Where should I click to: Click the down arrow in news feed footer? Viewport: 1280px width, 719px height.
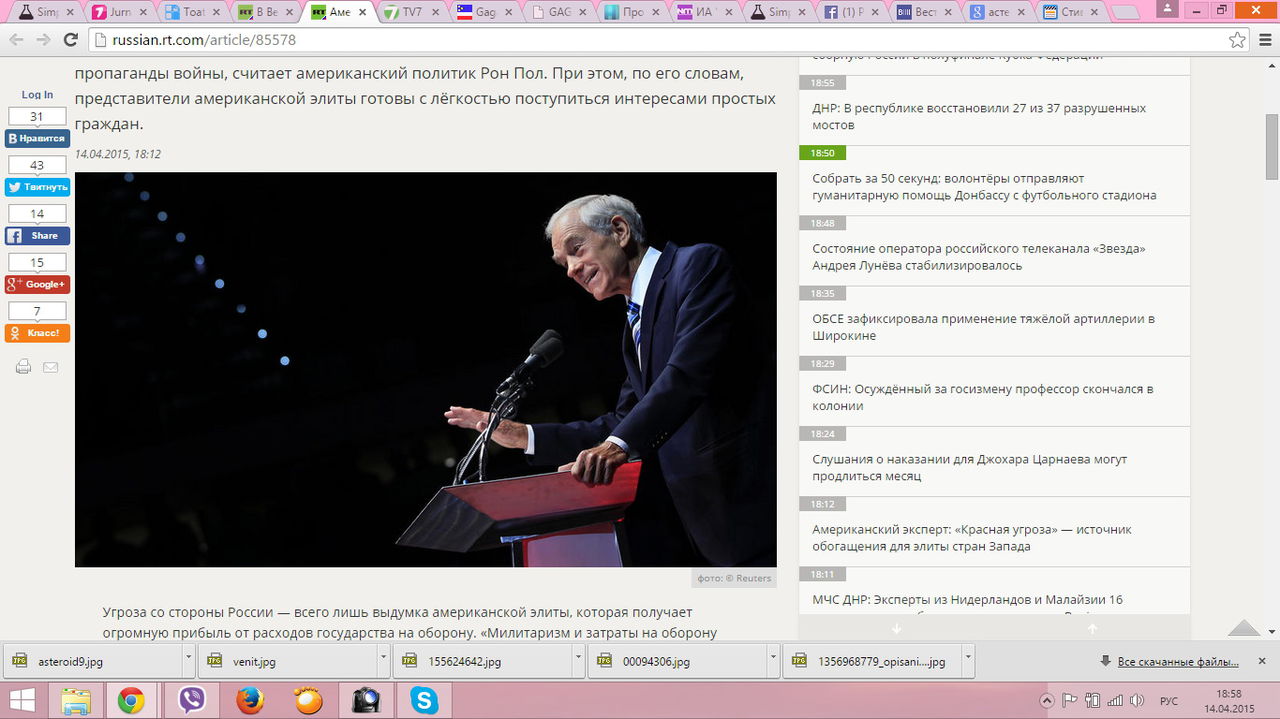tap(896, 629)
